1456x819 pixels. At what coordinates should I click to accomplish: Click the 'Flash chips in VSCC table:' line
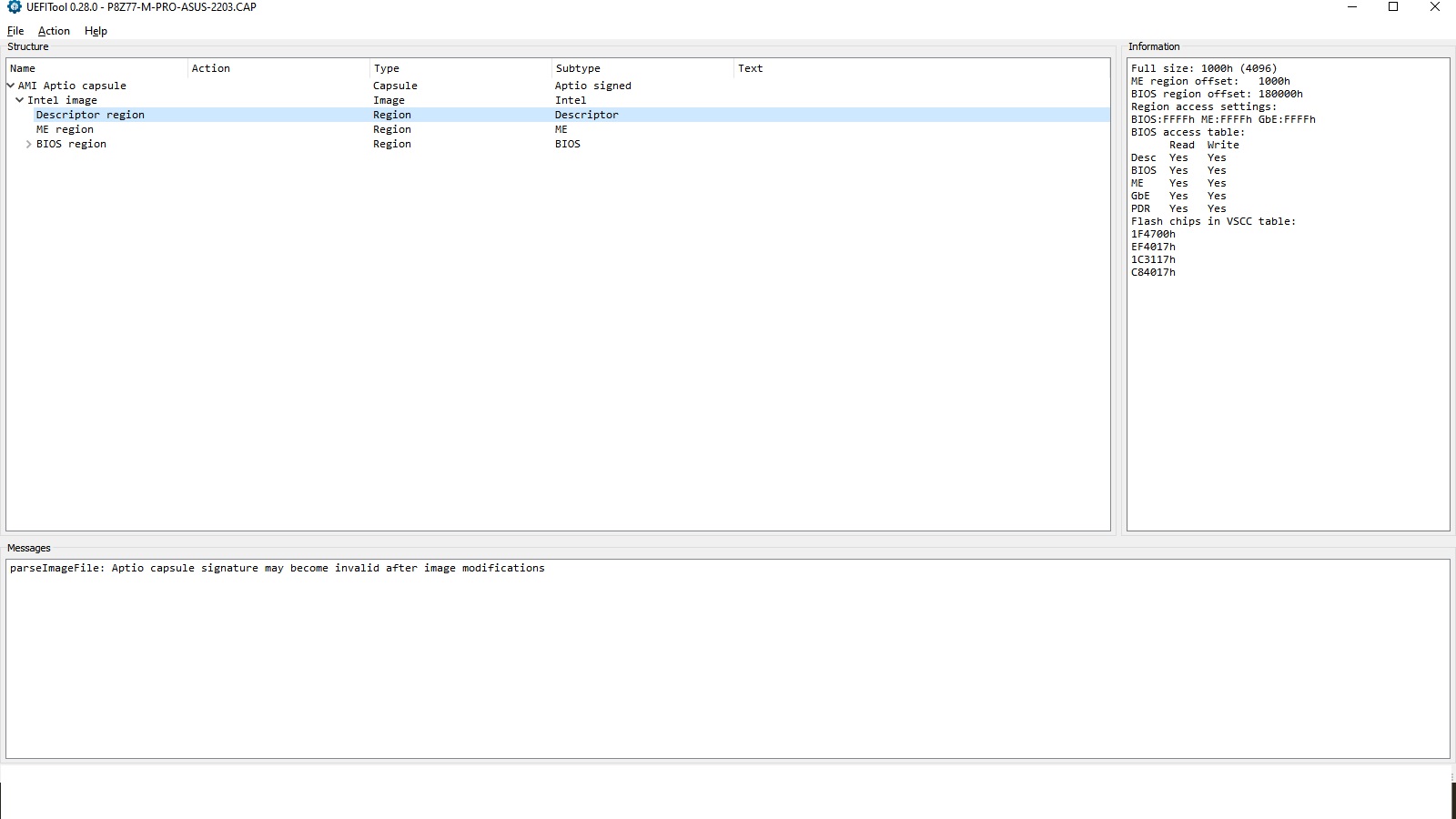[x=1213, y=221]
